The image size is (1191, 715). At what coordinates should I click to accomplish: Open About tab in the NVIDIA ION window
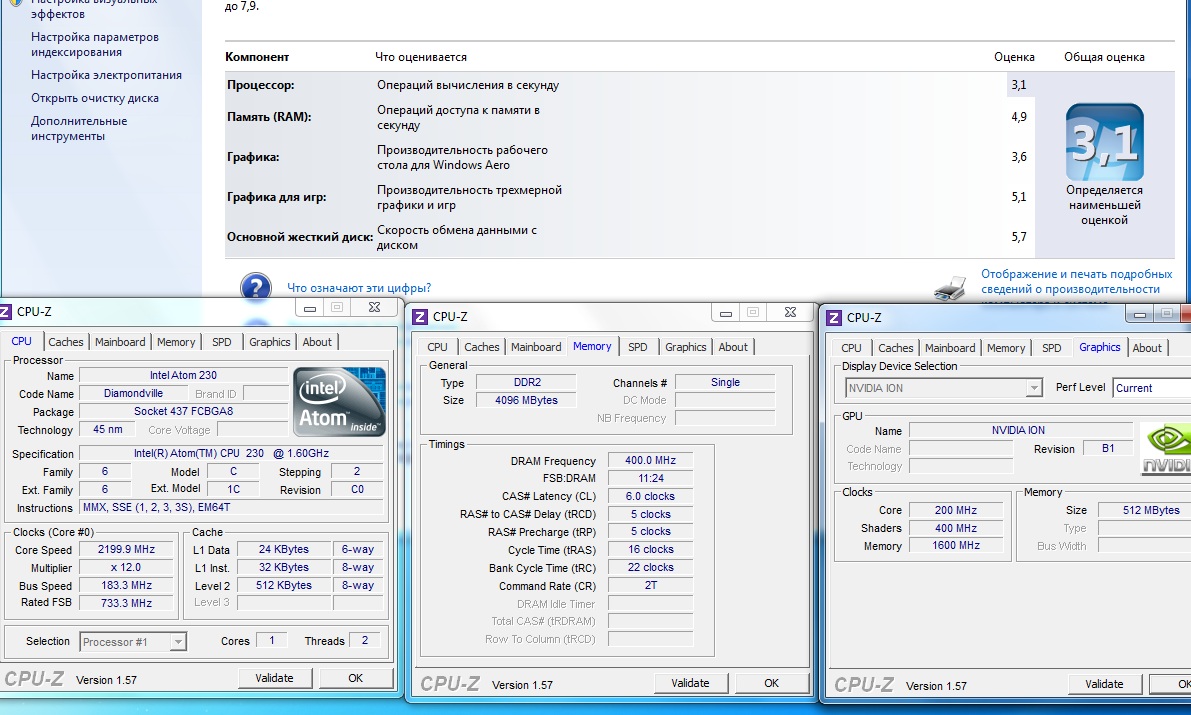[x=1147, y=348]
